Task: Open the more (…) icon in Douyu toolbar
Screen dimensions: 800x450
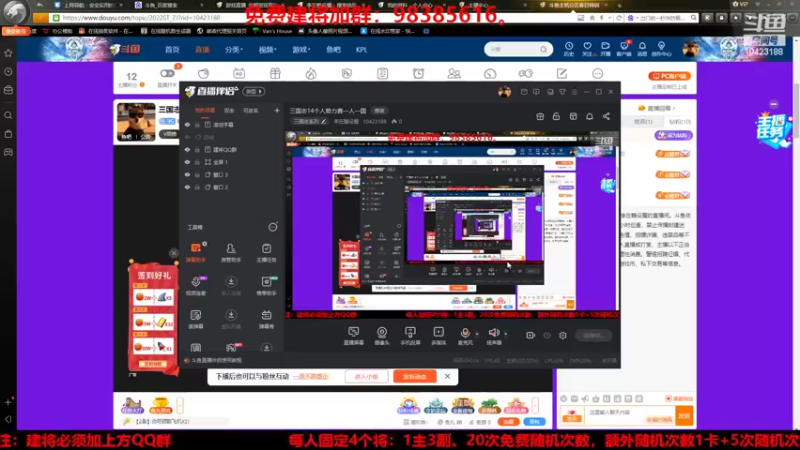Action: click(x=597, y=73)
